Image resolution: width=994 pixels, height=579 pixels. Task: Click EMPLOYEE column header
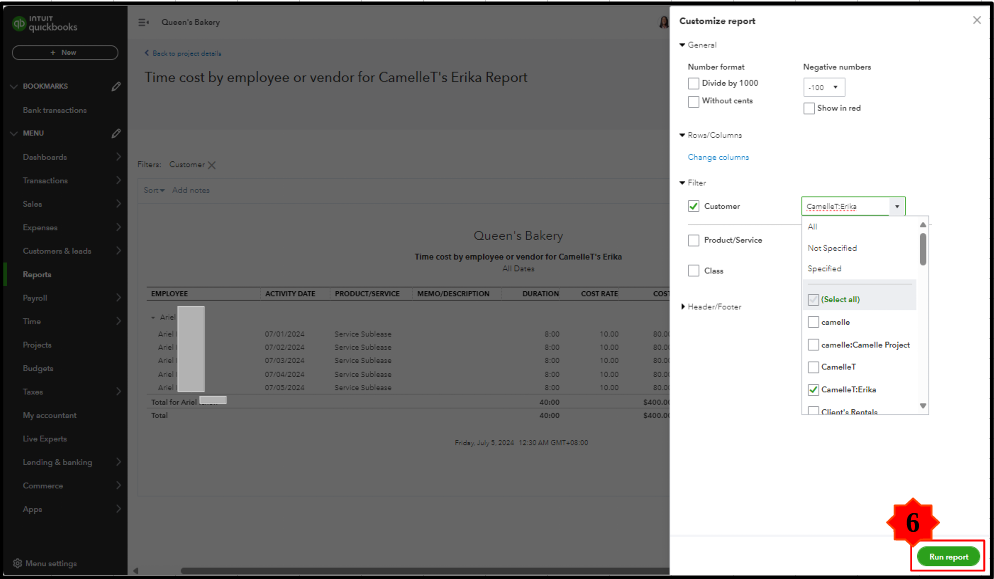169,294
